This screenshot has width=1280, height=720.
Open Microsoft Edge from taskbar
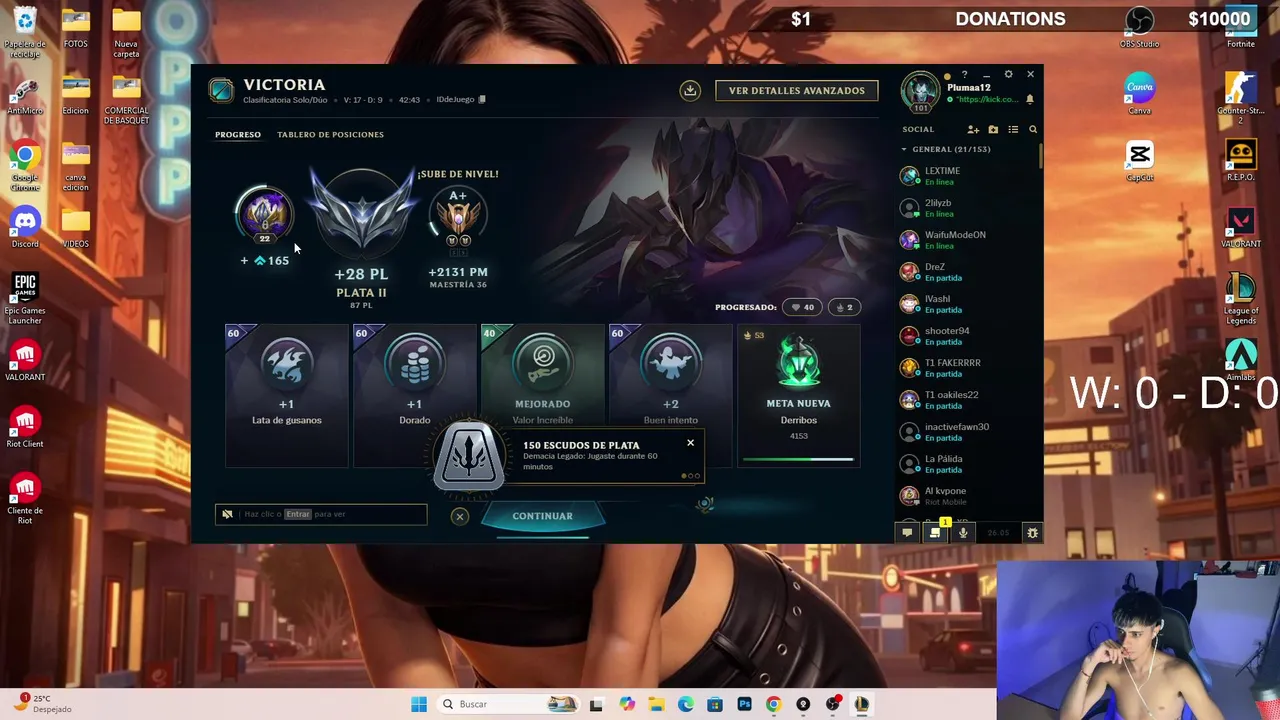[x=686, y=704]
